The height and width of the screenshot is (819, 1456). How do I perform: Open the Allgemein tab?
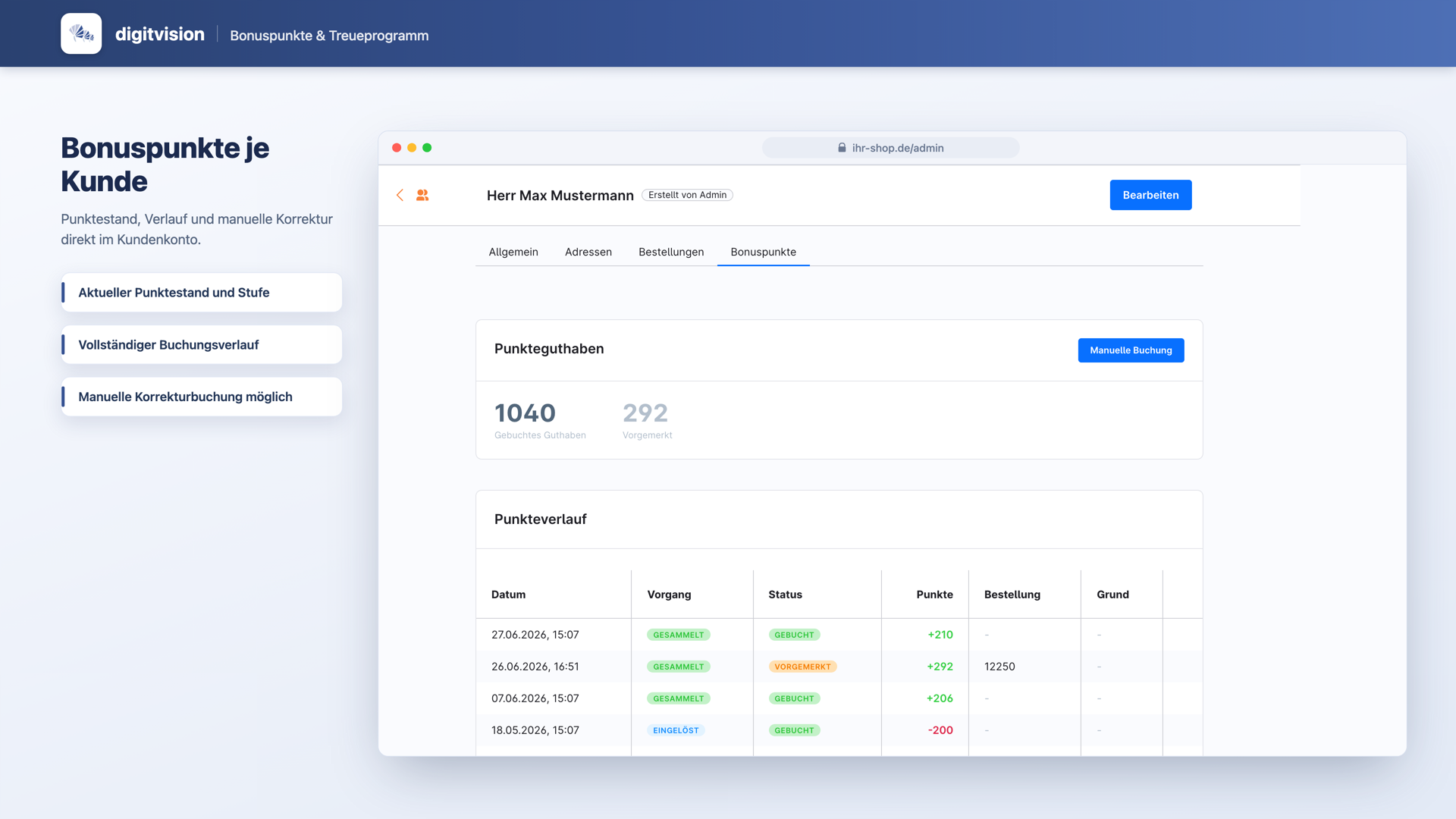coord(513,252)
